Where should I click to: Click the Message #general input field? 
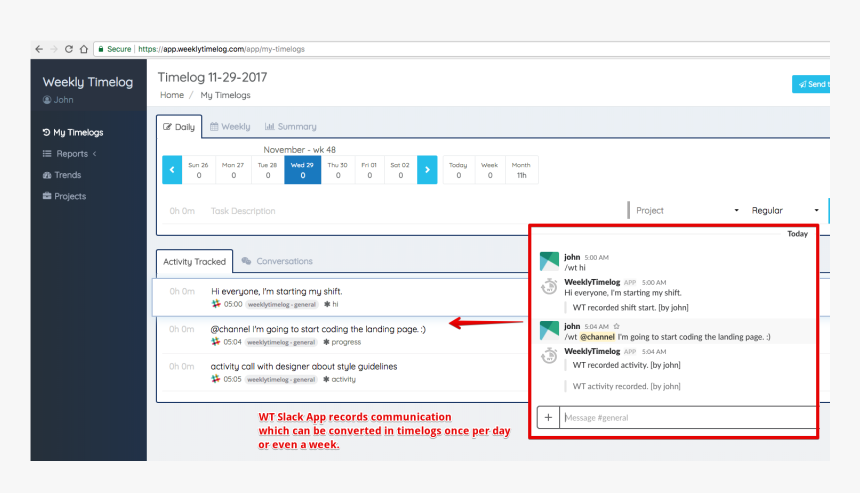click(688, 417)
